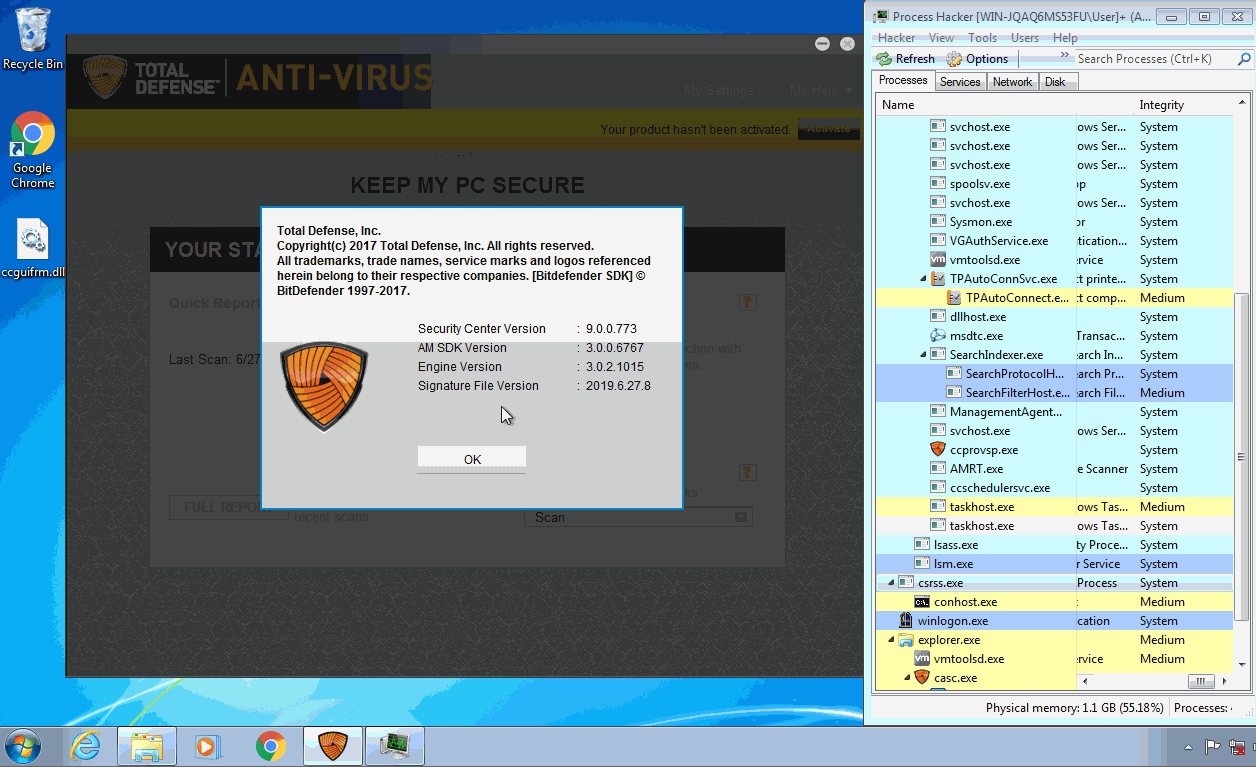Open the Users menu in Process Hacker
The width and height of the screenshot is (1256, 767).
(x=1024, y=38)
